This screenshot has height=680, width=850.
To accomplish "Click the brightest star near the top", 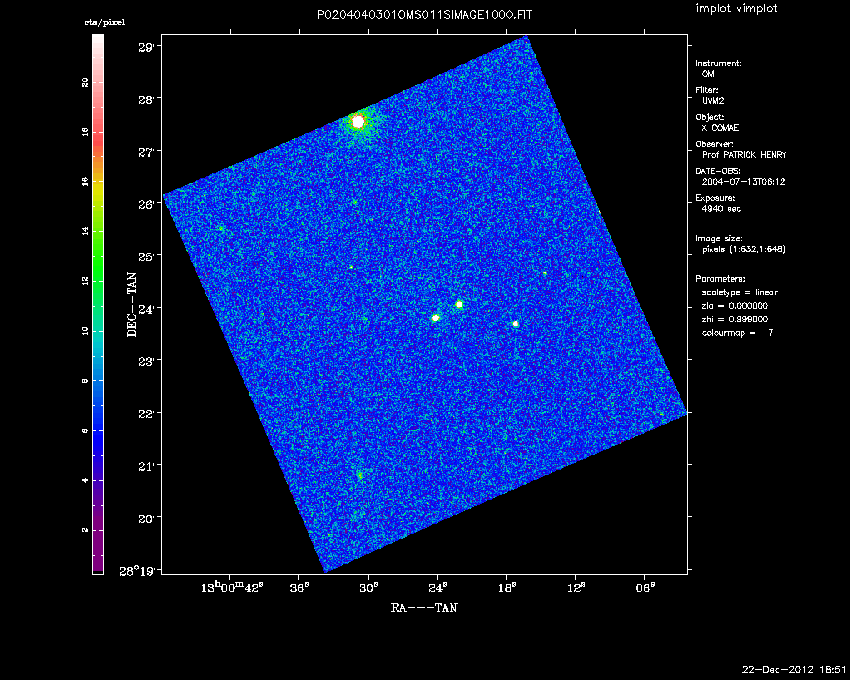I will pos(358,121).
